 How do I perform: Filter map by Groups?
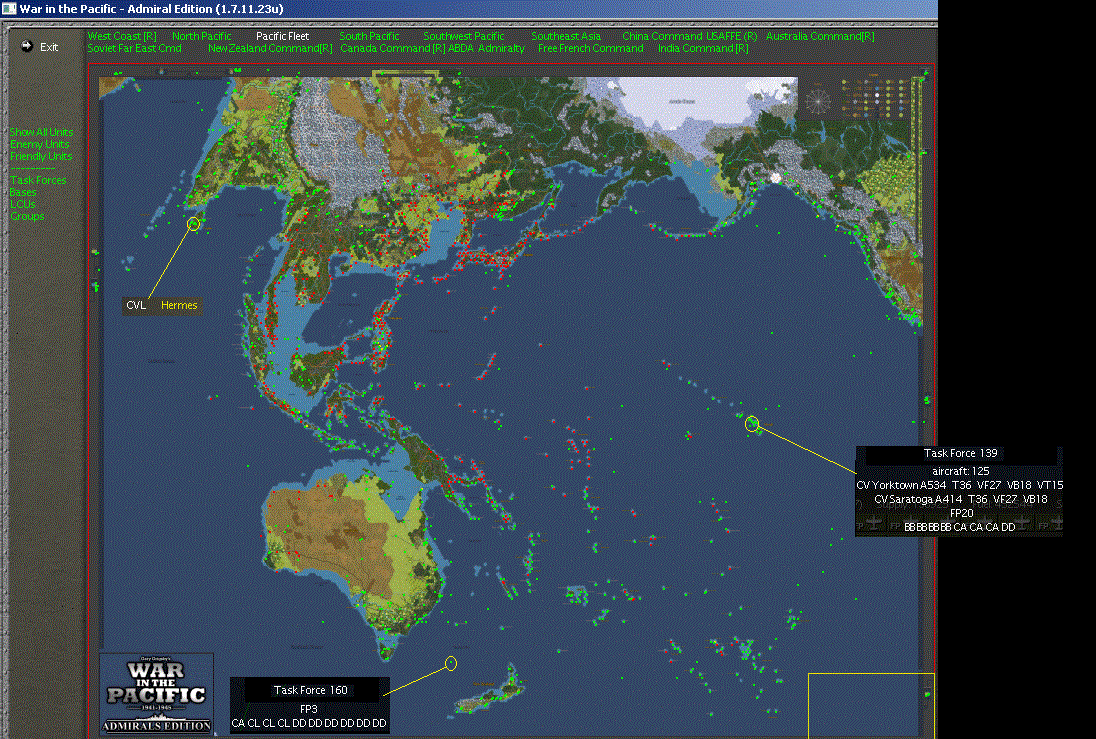(27, 216)
